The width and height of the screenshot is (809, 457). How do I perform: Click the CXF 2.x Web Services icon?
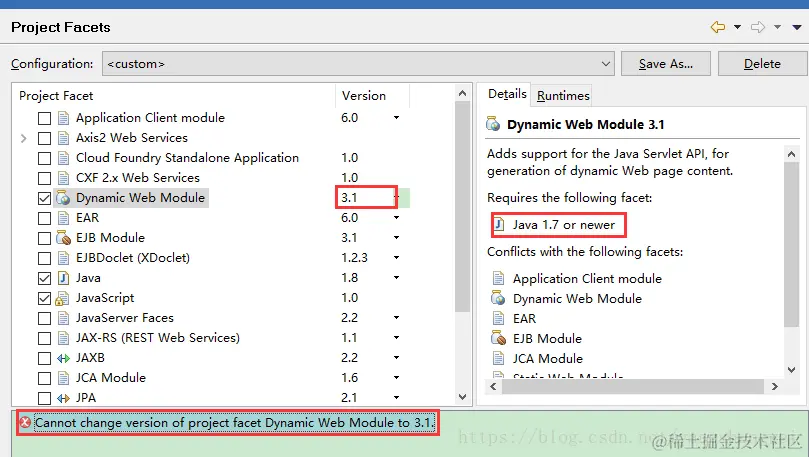tap(63, 178)
